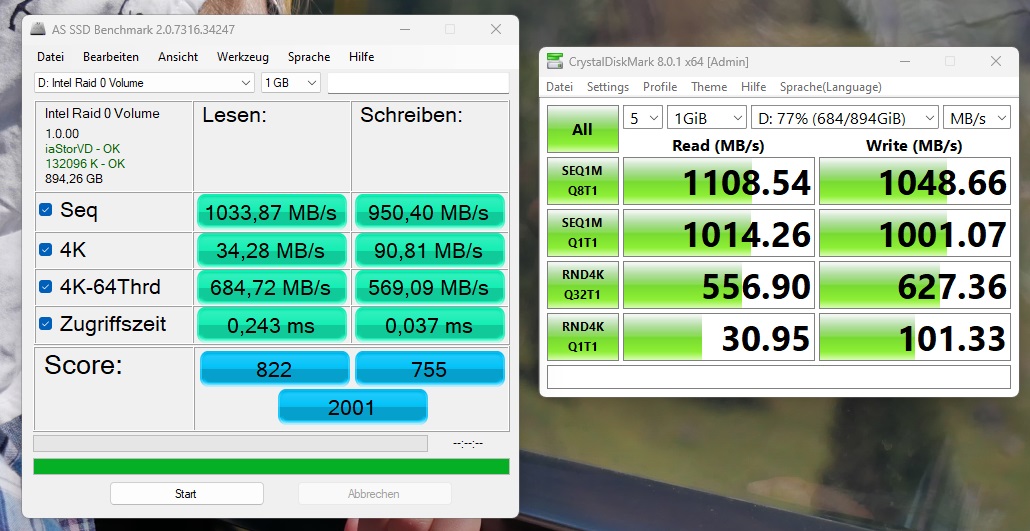
Task: Toggle the Seq test checkbox
Action: pos(45,210)
